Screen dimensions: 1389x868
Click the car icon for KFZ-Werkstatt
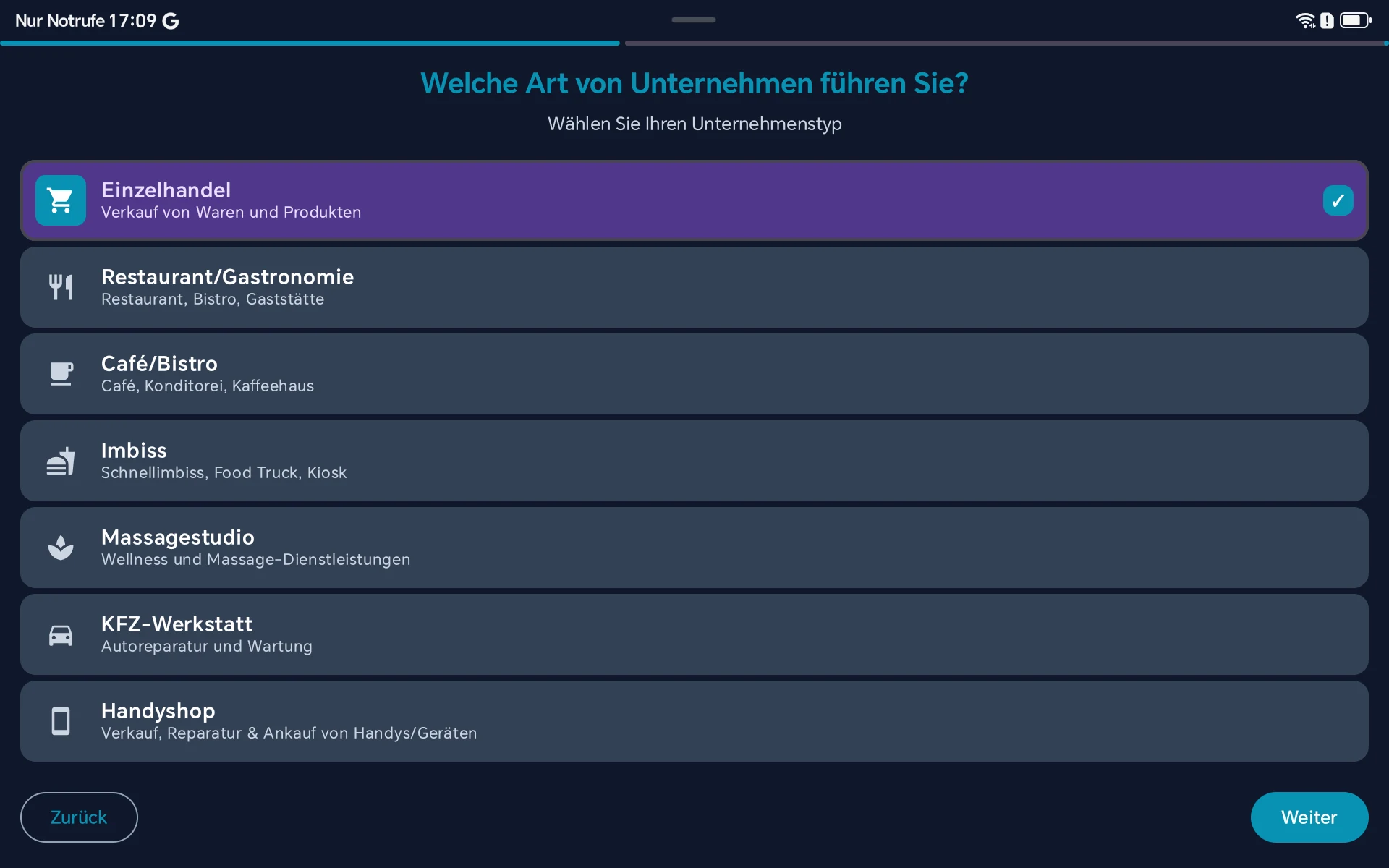[61, 634]
